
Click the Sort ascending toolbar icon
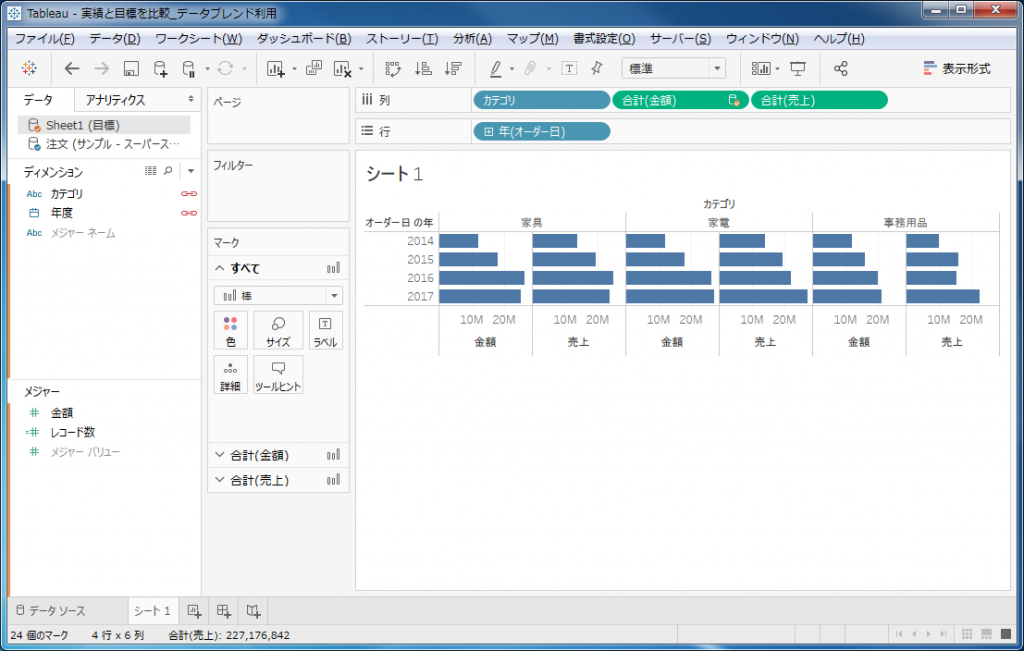click(x=423, y=69)
